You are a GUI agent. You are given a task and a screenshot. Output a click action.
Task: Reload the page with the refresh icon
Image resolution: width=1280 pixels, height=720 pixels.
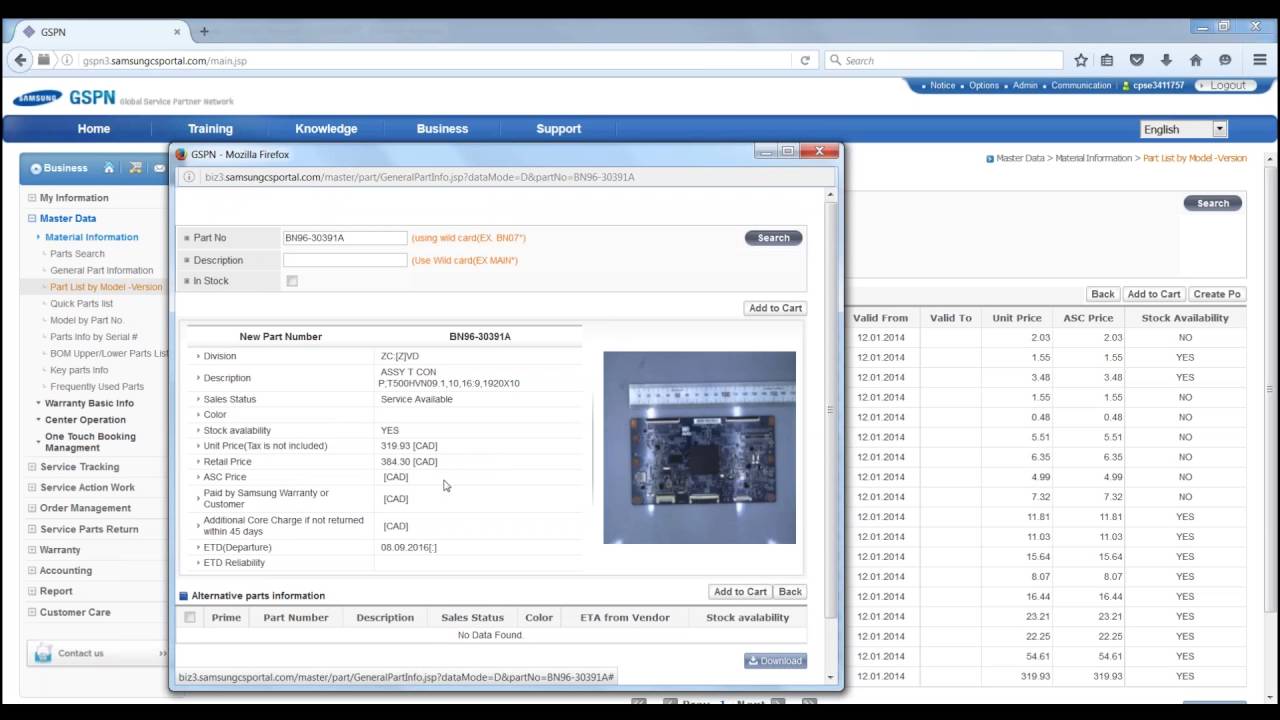coord(805,60)
